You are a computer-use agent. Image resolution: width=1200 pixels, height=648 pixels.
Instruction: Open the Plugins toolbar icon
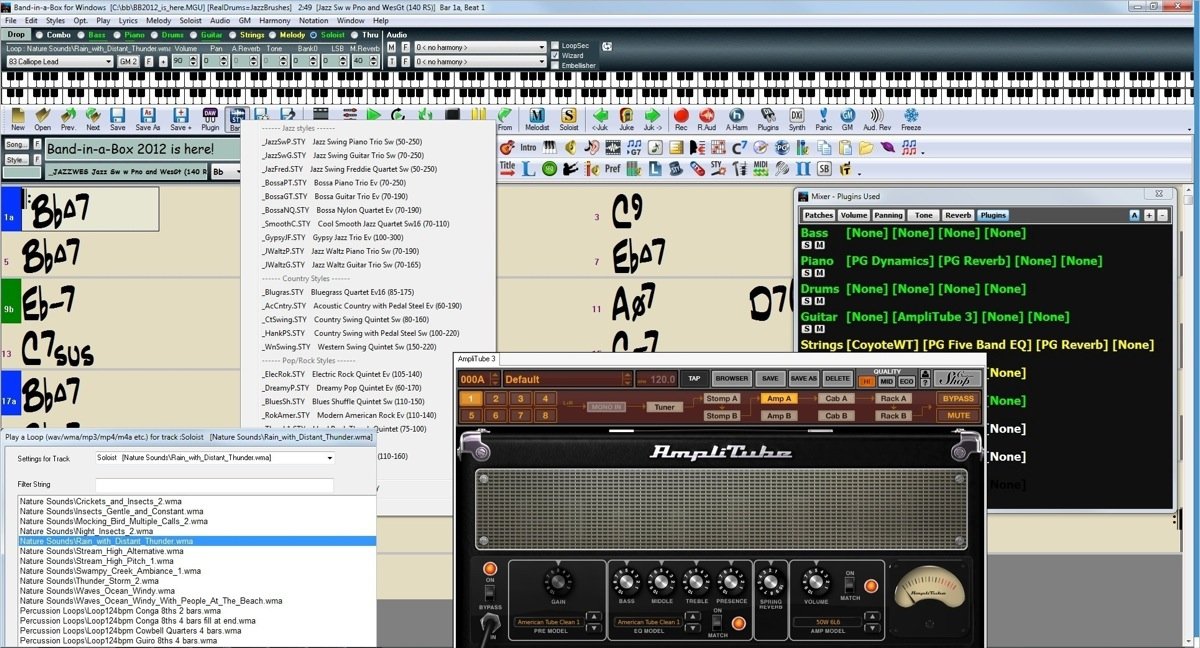pos(768,119)
